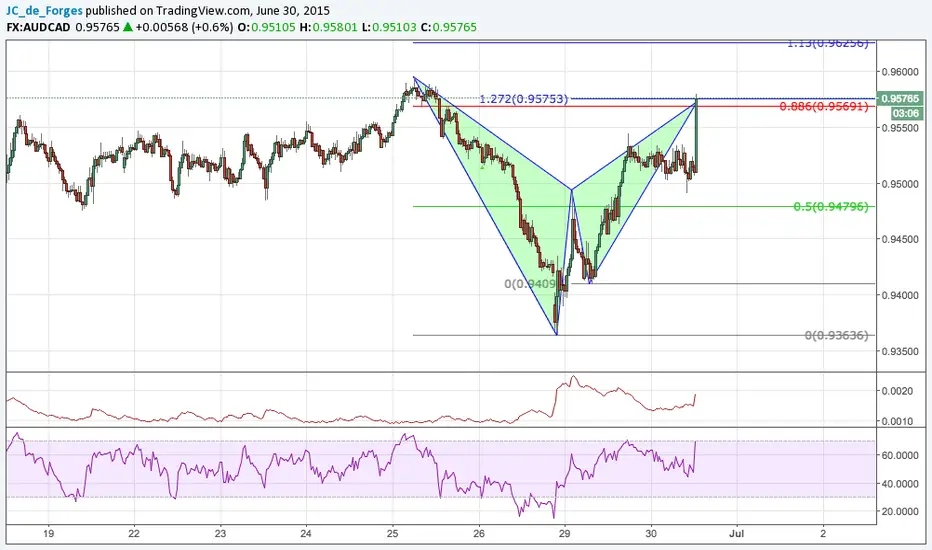
Task: Click the L:0.95103 low value
Action: pos(389,27)
